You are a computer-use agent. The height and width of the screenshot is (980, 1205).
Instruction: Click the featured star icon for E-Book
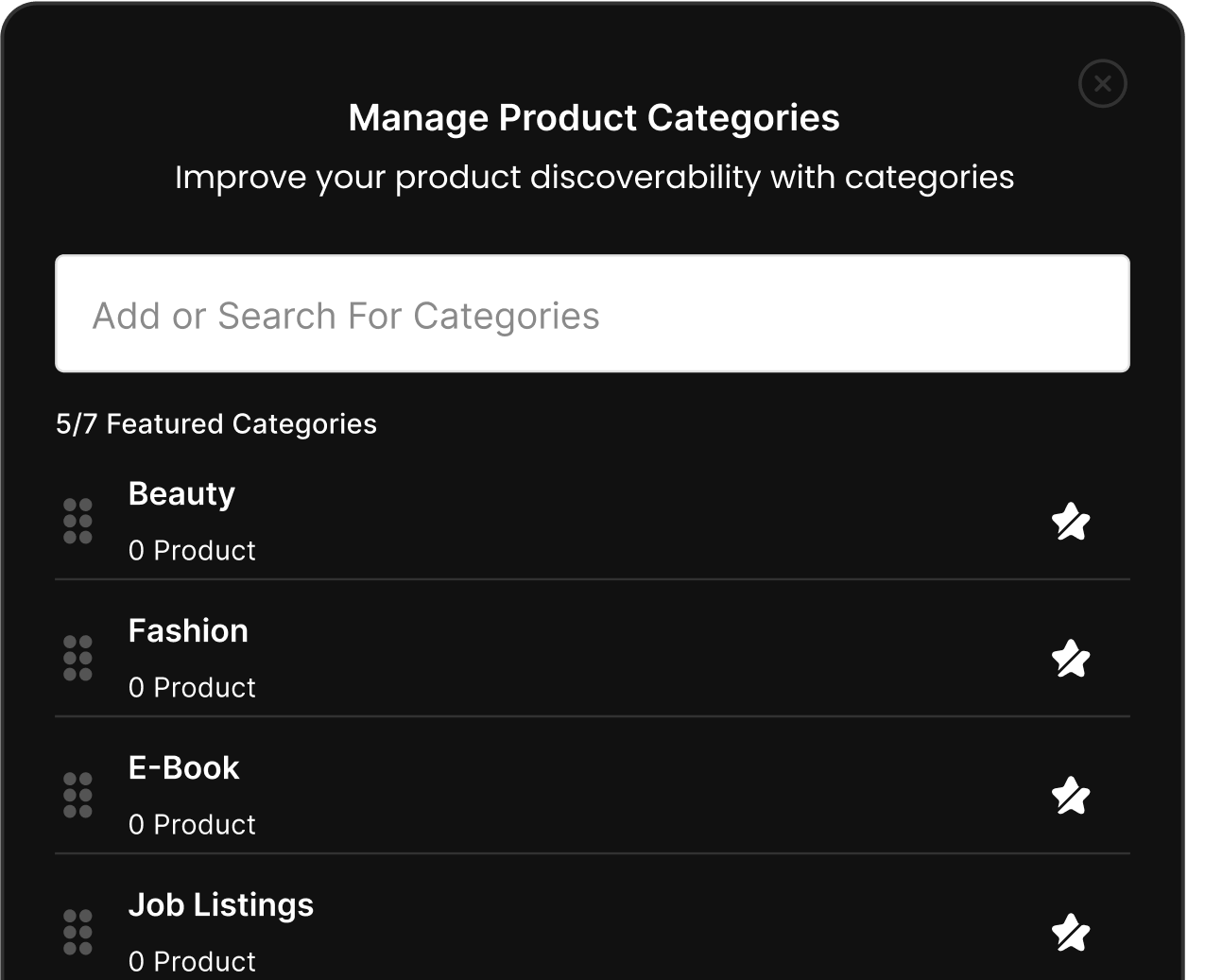(1071, 796)
